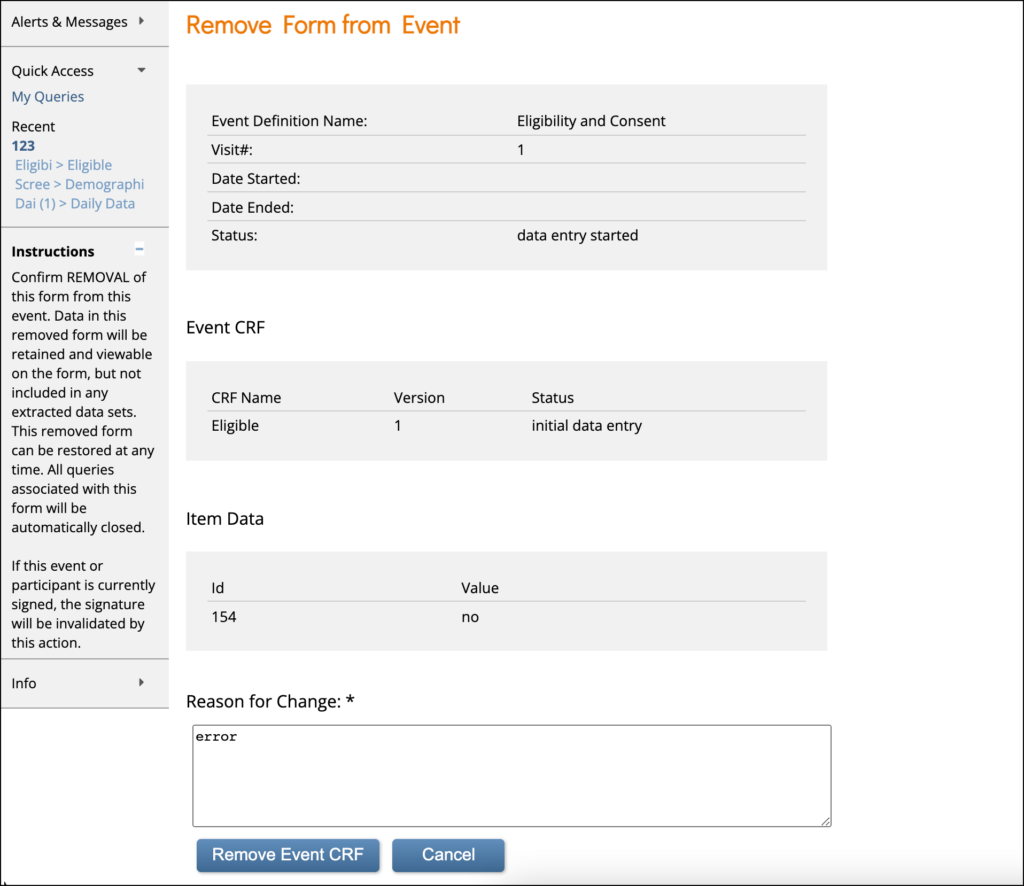The height and width of the screenshot is (886, 1024).
Task: Cancel the form removal
Action: (x=448, y=855)
